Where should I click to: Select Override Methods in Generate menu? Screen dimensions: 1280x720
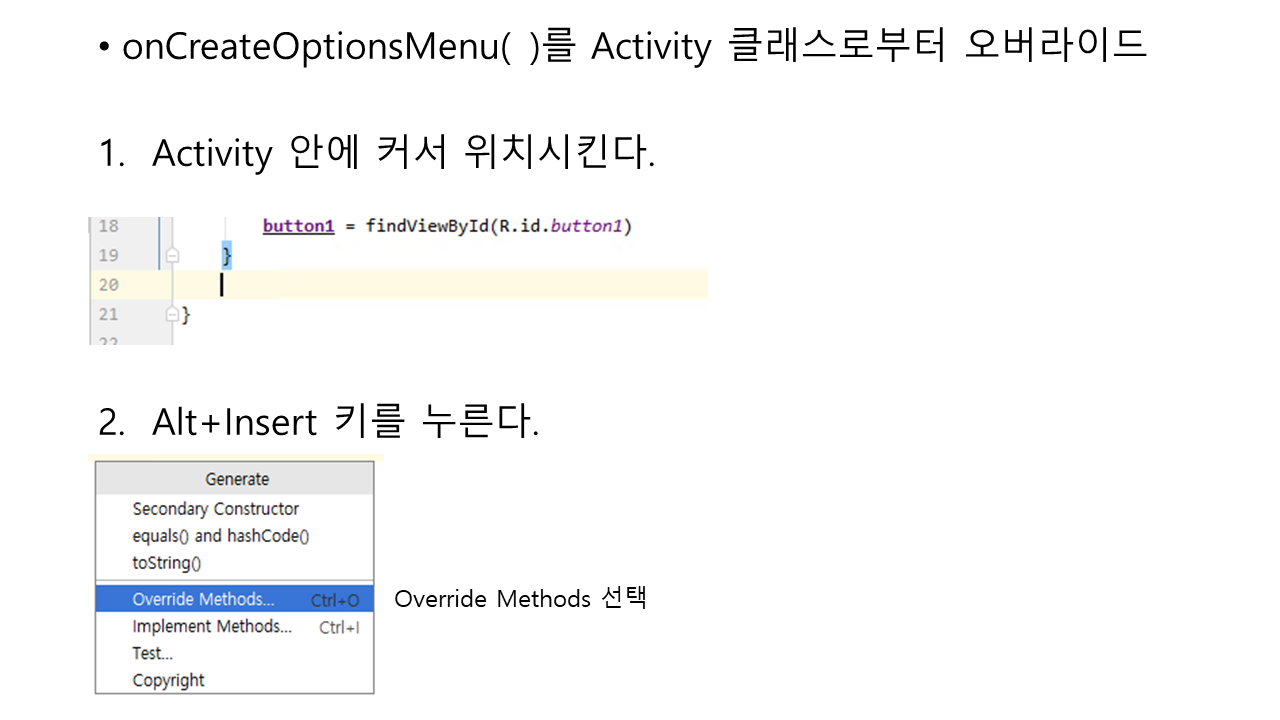tap(204, 600)
